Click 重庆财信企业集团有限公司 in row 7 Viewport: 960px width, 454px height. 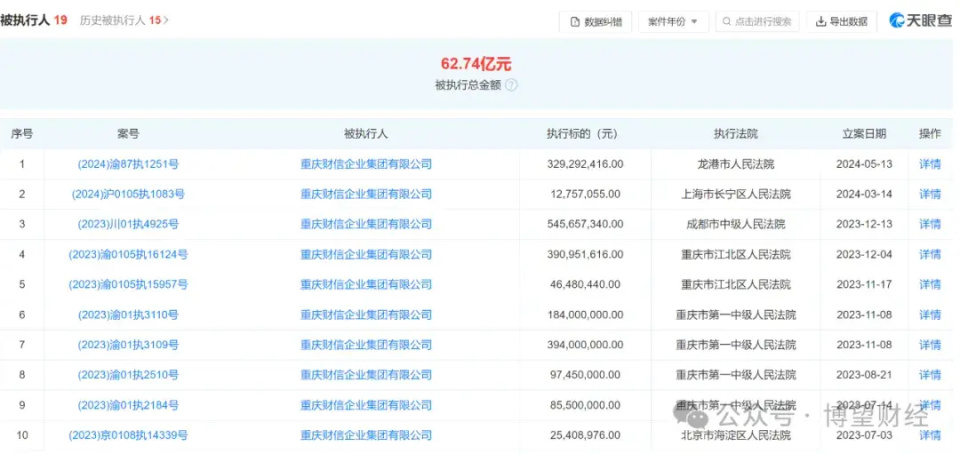[366, 345]
